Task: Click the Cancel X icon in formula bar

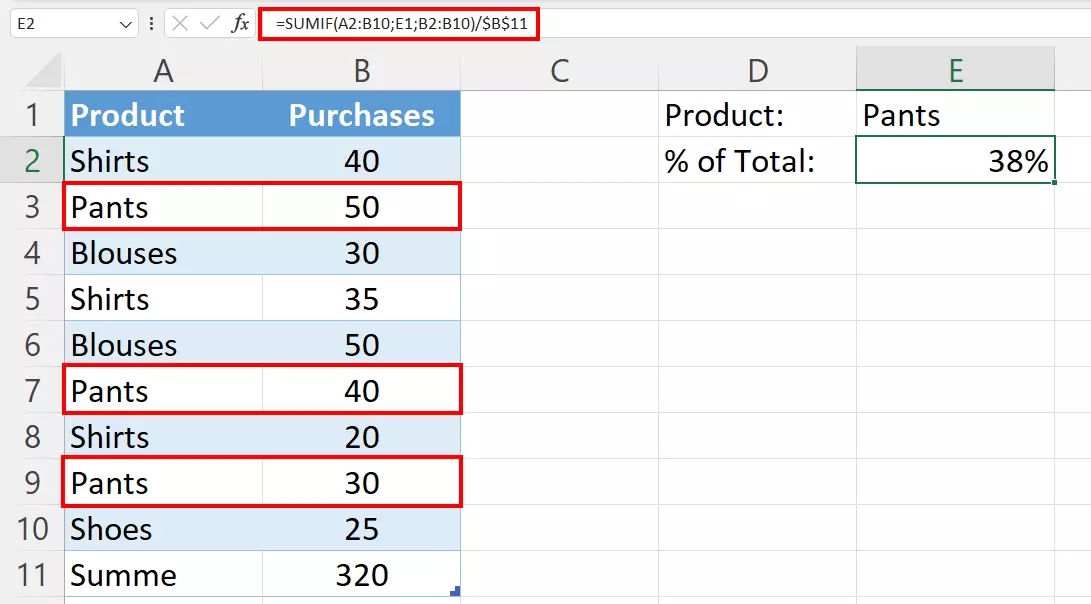Action: click(180, 23)
